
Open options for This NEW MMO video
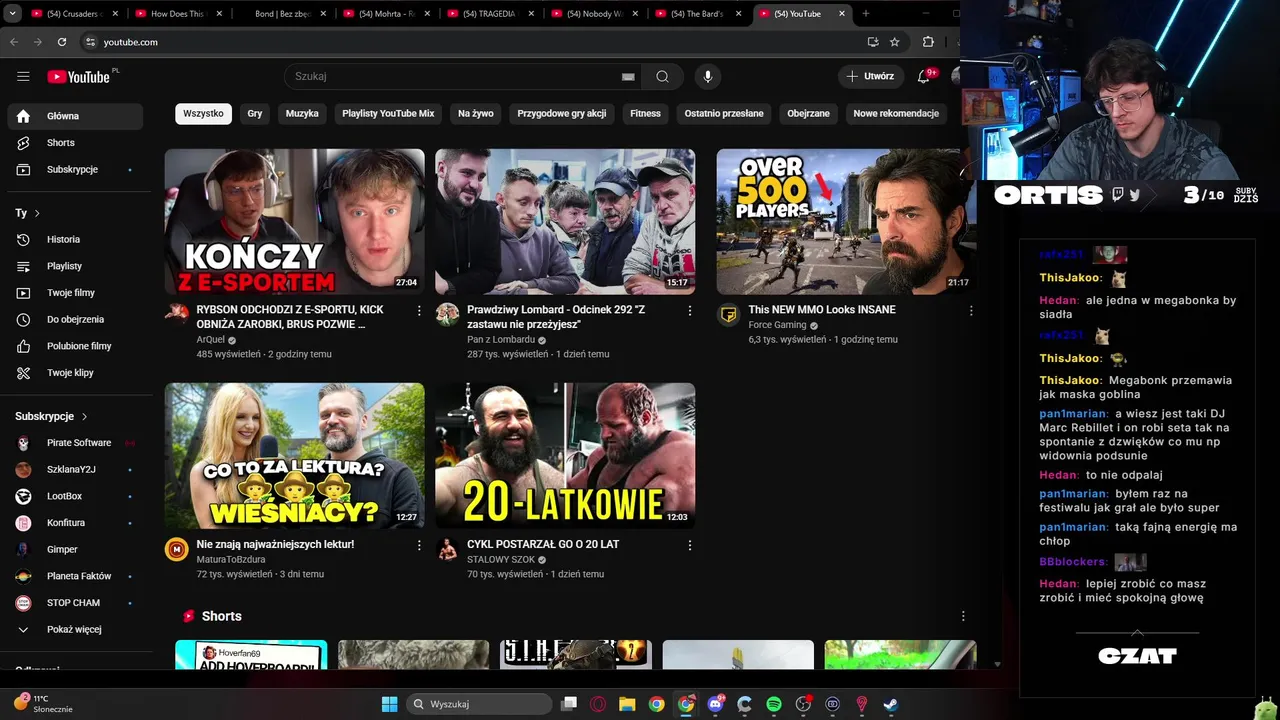point(970,311)
